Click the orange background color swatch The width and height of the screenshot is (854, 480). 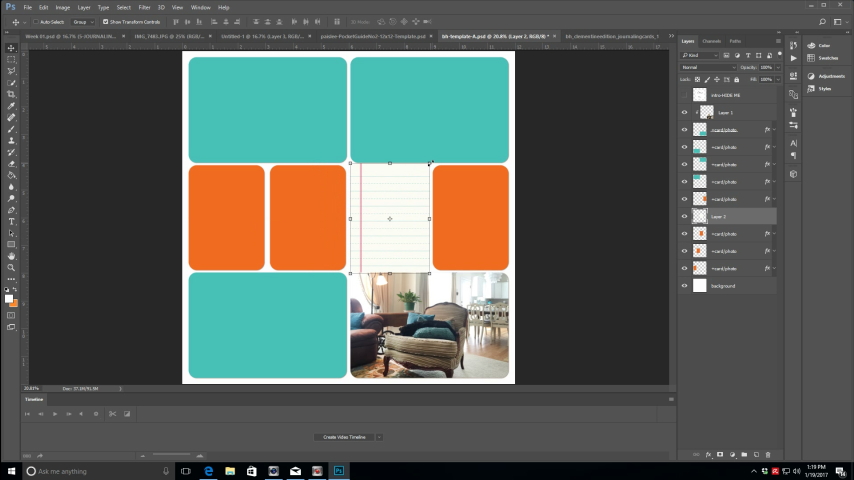[x=15, y=303]
